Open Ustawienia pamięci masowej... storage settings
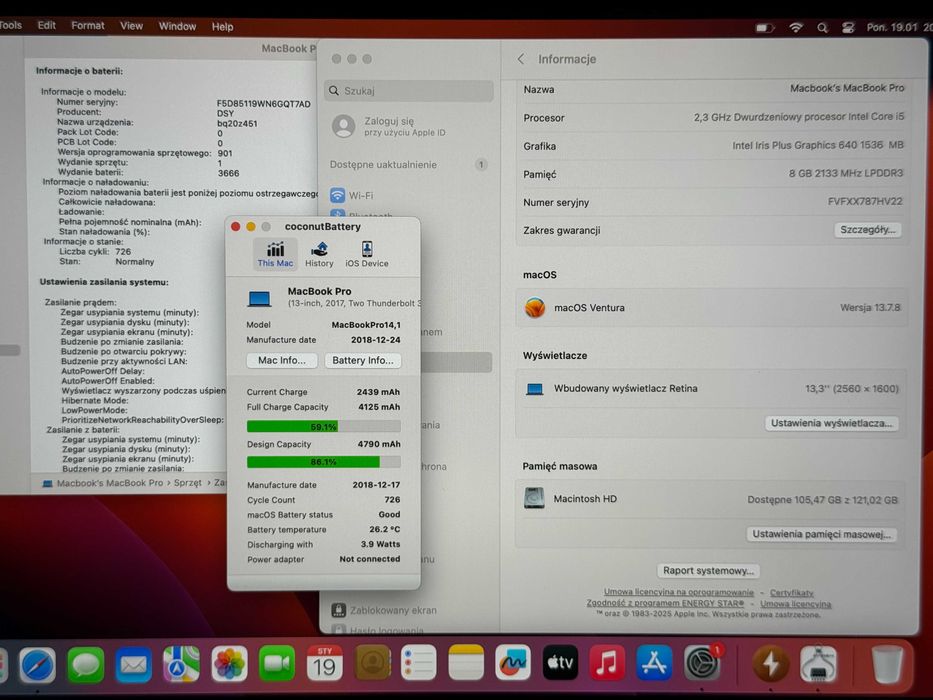Image resolution: width=933 pixels, height=700 pixels. 821,534
